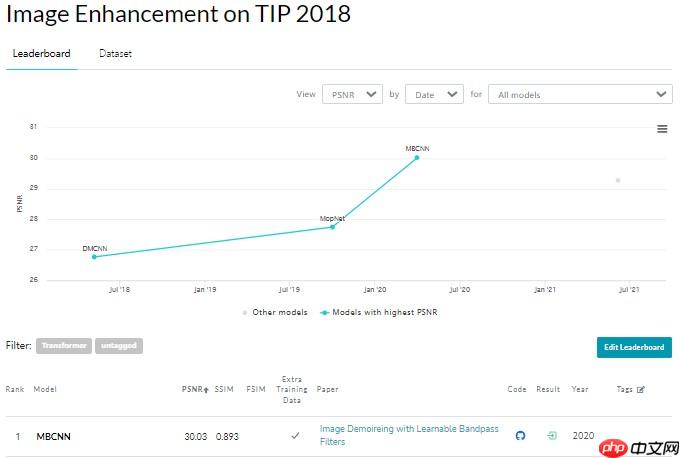Open the MBCNN result entry icon
This screenshot has width=680, height=458.
click(551, 436)
